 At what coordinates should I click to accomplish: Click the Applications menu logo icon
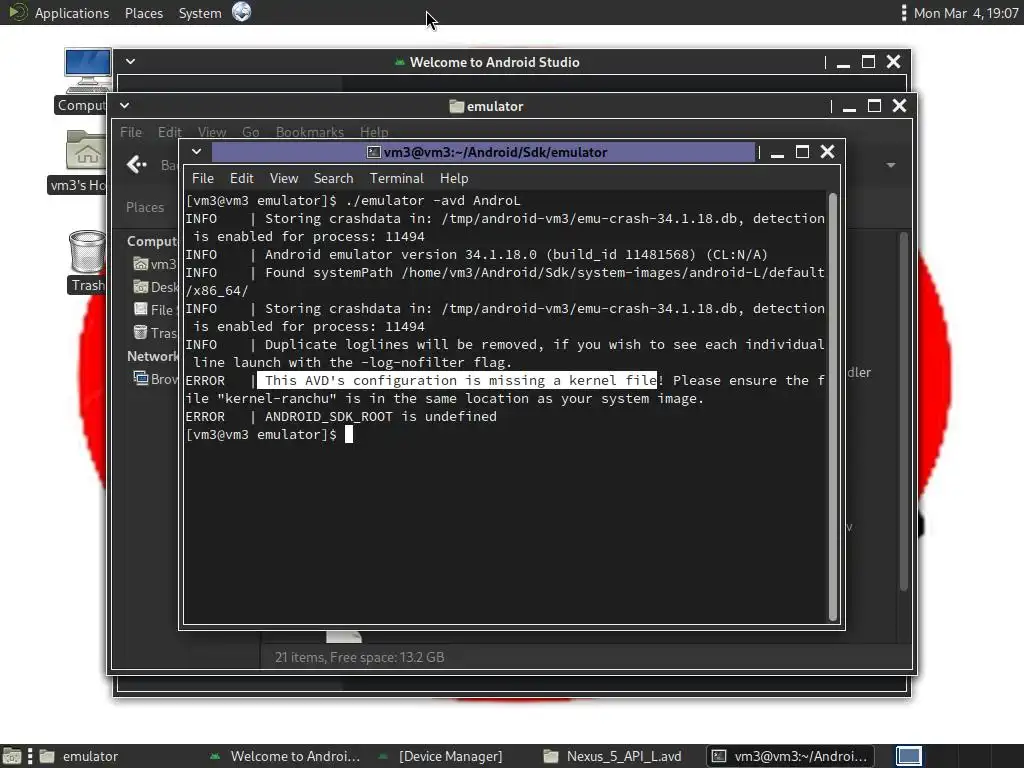(18, 12)
